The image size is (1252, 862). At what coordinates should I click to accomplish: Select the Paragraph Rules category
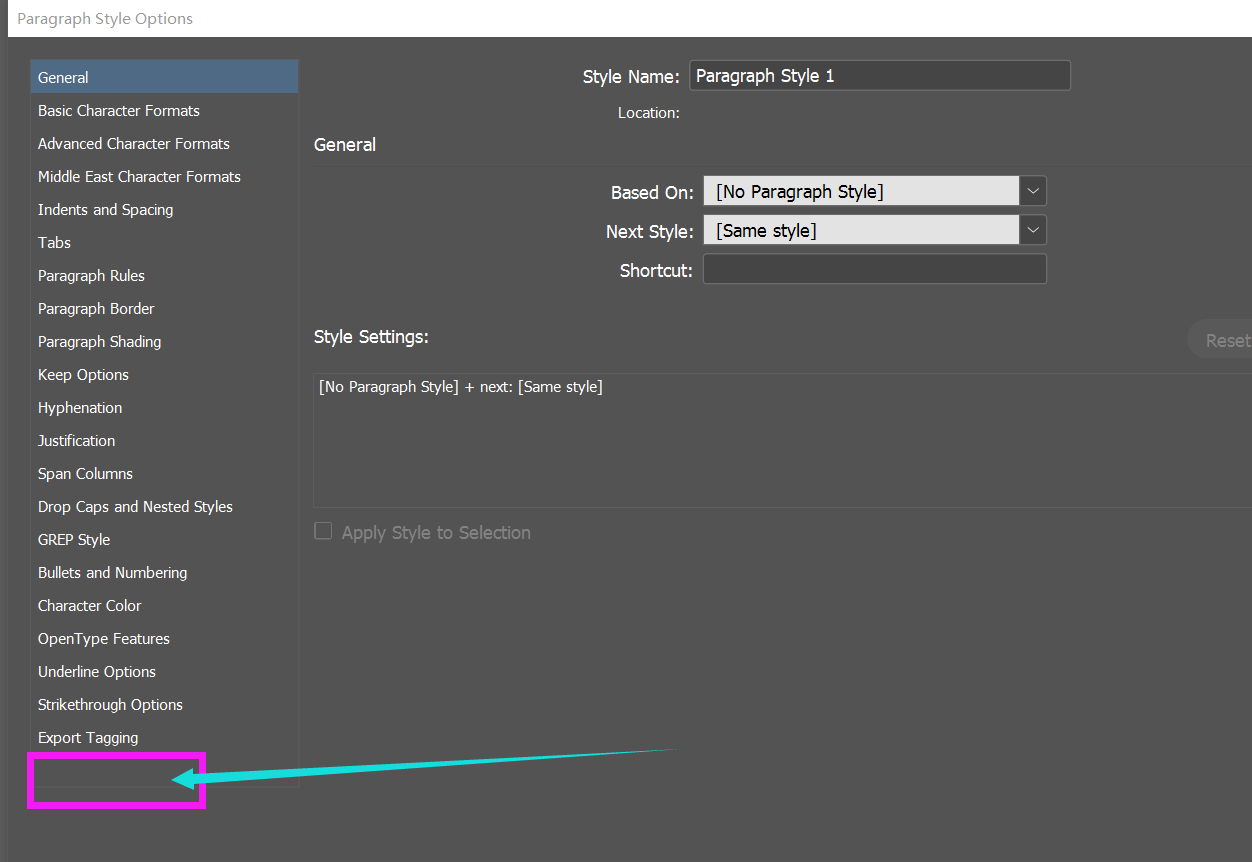(91, 275)
